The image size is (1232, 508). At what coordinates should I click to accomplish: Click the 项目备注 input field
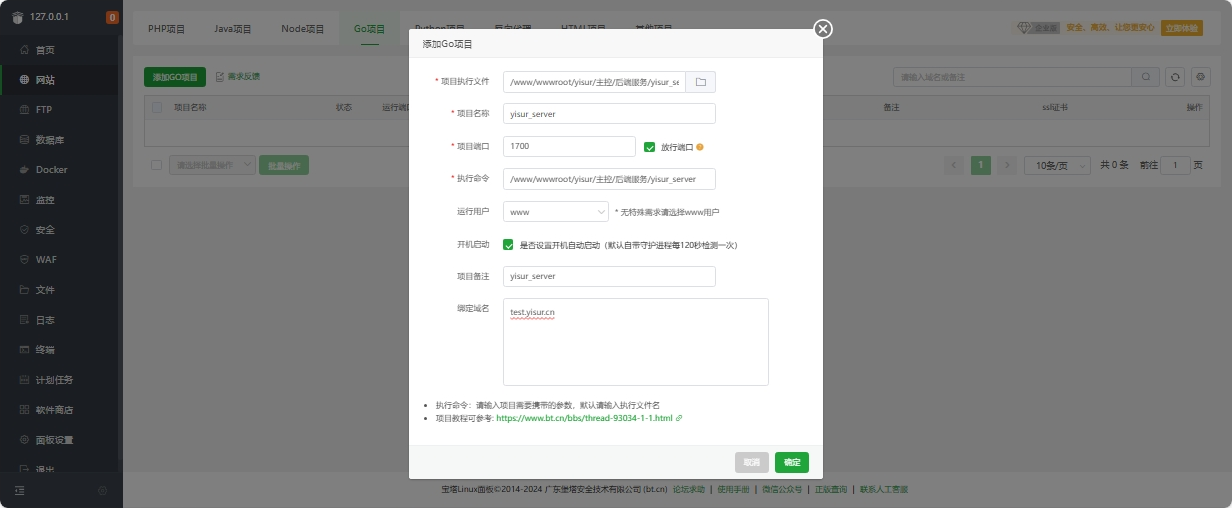609,276
